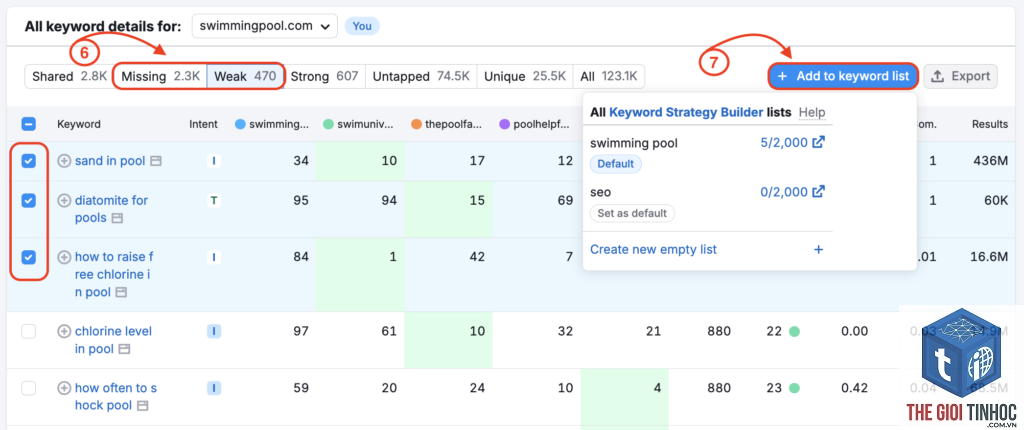Click the plus icon beside how to raise free chlorine

click(x=64, y=257)
